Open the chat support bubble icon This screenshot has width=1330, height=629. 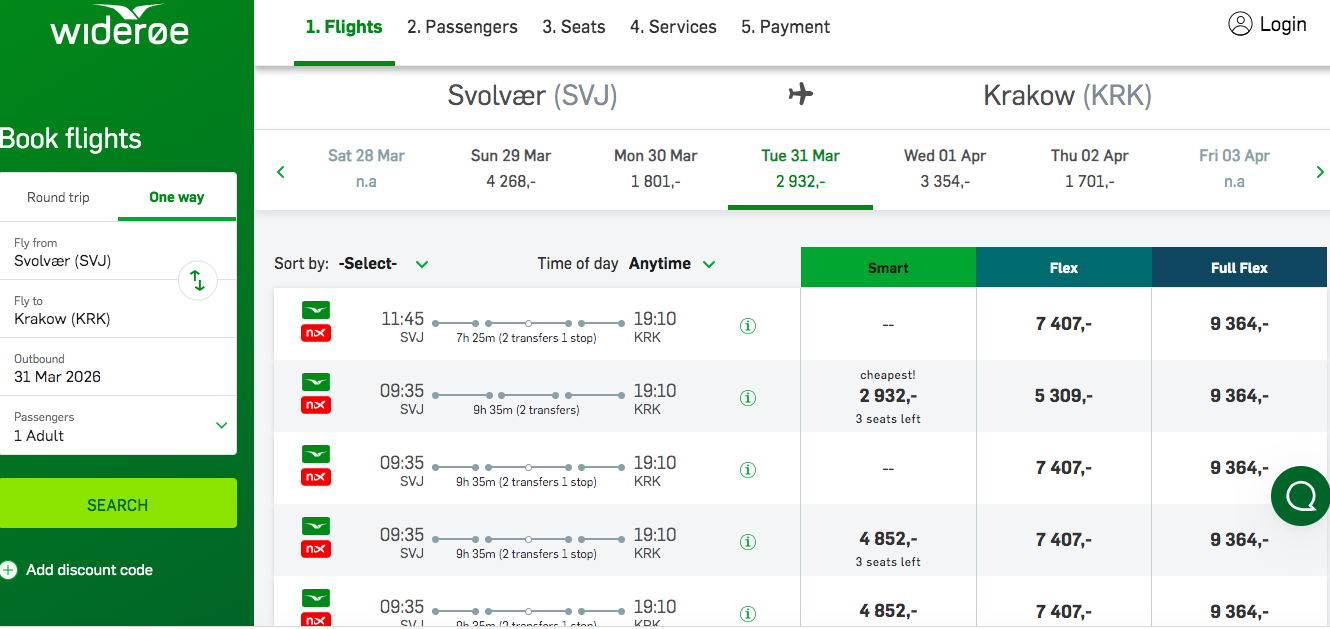[x=1301, y=495]
